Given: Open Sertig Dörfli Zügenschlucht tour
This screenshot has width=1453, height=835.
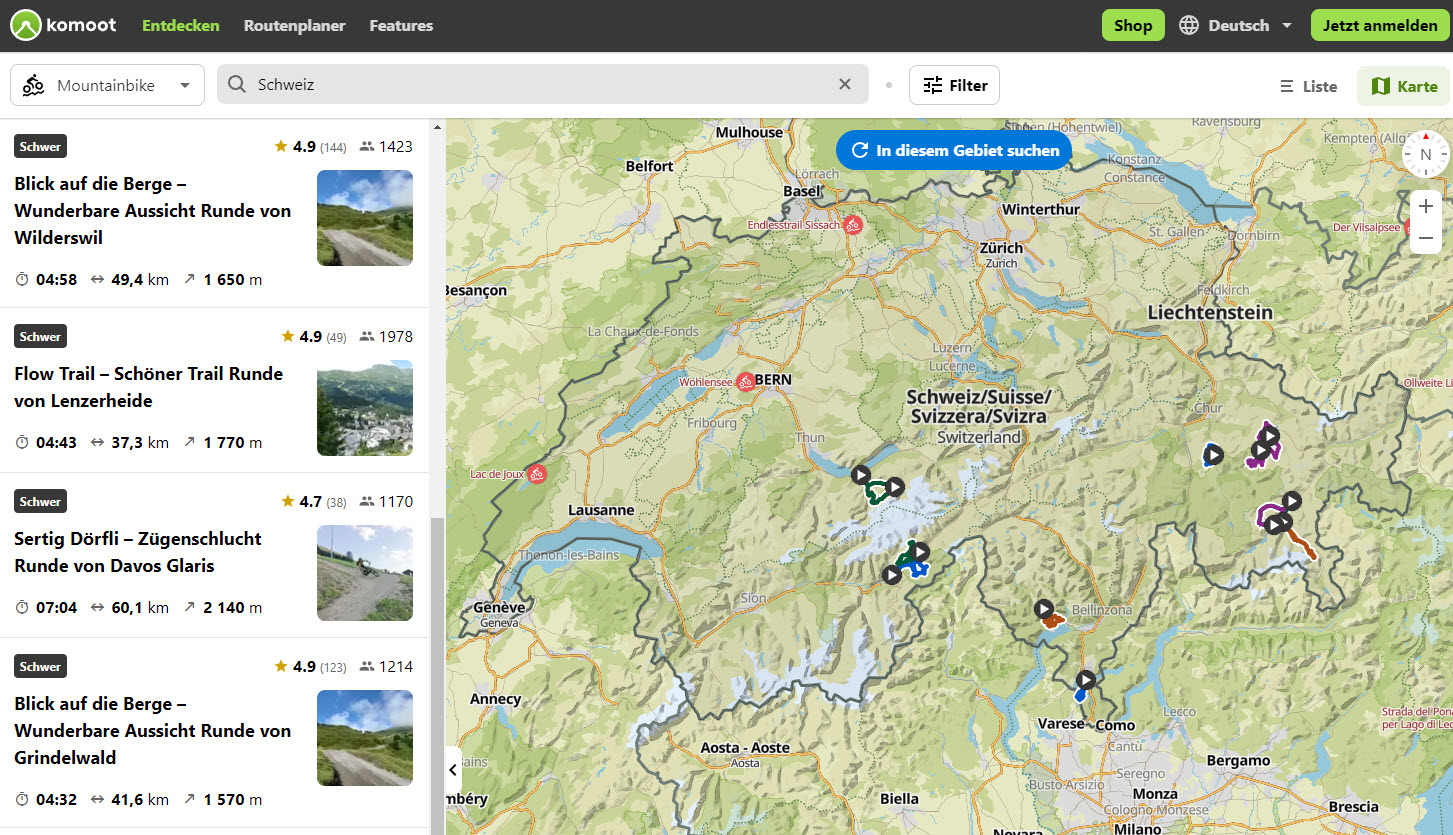Looking at the screenshot, I should 138,552.
